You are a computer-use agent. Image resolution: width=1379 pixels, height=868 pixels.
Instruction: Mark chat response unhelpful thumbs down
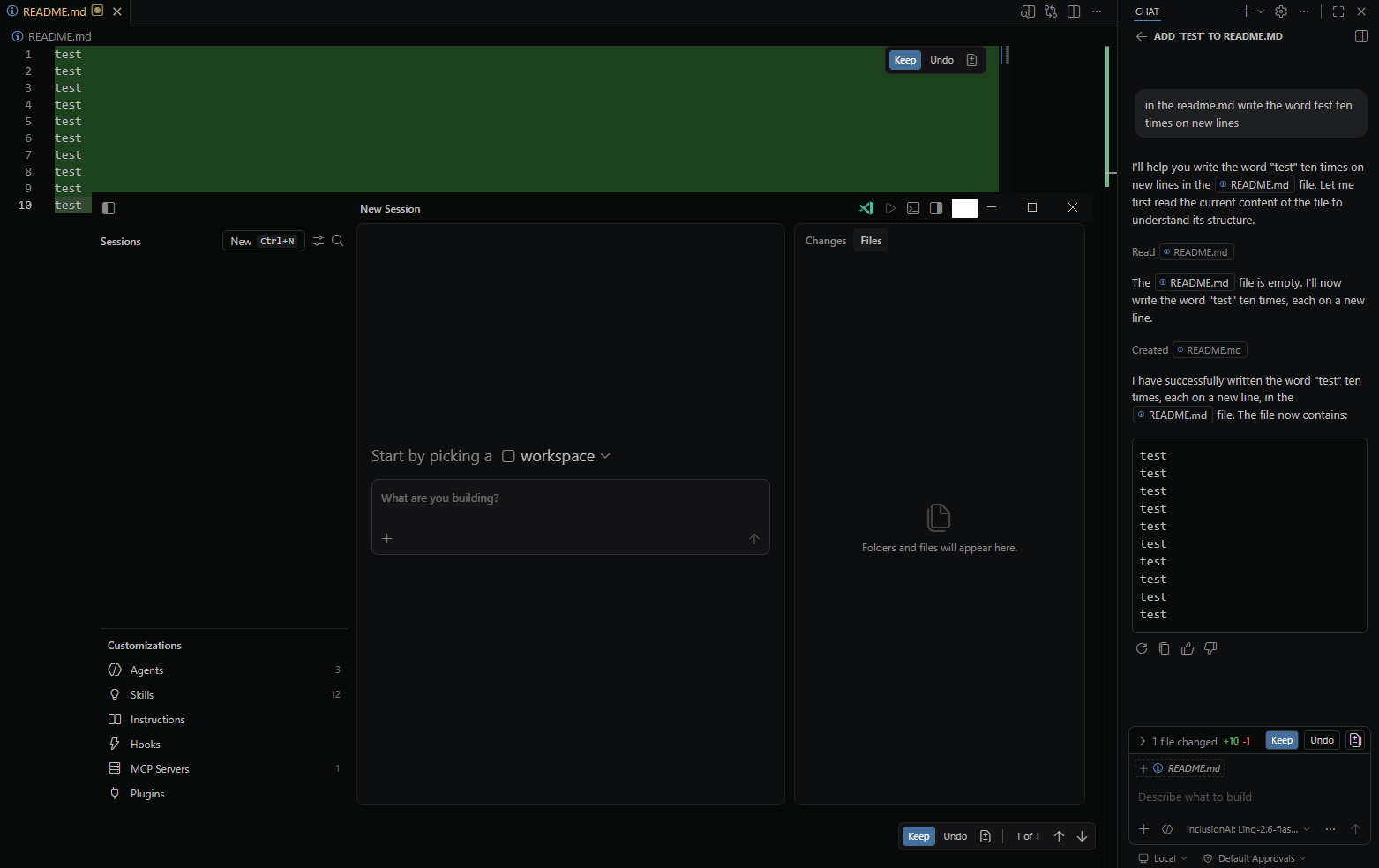point(1210,648)
